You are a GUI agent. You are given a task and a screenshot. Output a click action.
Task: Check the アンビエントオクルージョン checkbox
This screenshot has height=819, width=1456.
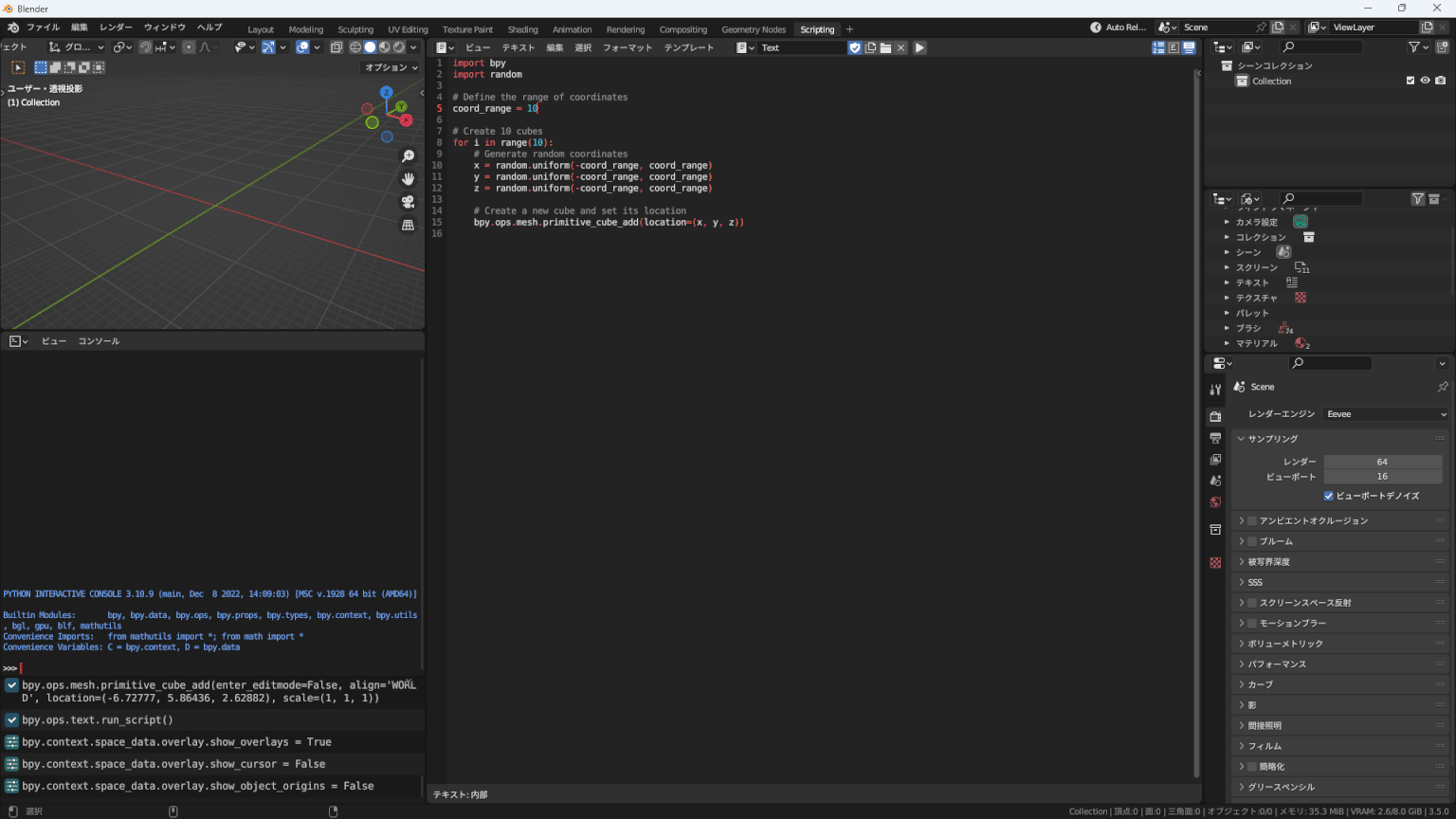point(1251,519)
